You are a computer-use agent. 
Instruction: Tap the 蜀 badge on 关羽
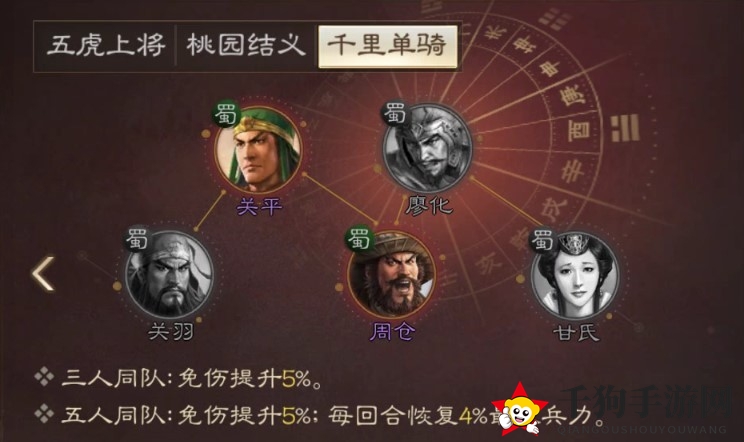coord(138,239)
